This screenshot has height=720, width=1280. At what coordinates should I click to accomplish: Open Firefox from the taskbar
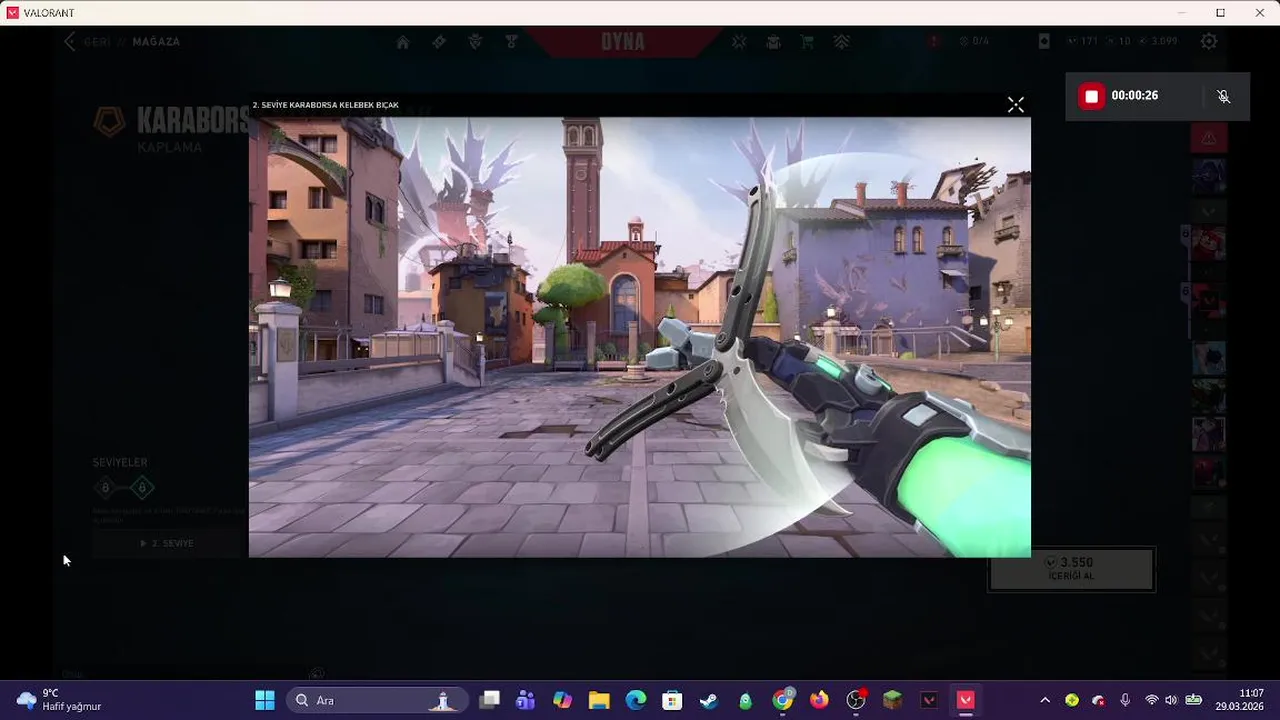coord(819,700)
